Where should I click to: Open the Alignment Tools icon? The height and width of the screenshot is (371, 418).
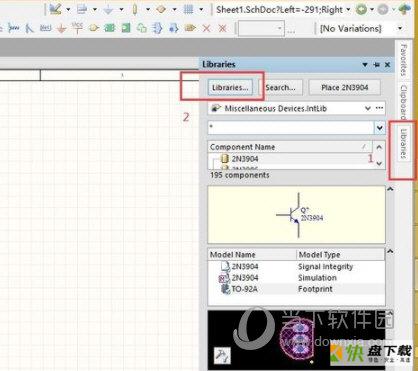[x=82, y=9]
